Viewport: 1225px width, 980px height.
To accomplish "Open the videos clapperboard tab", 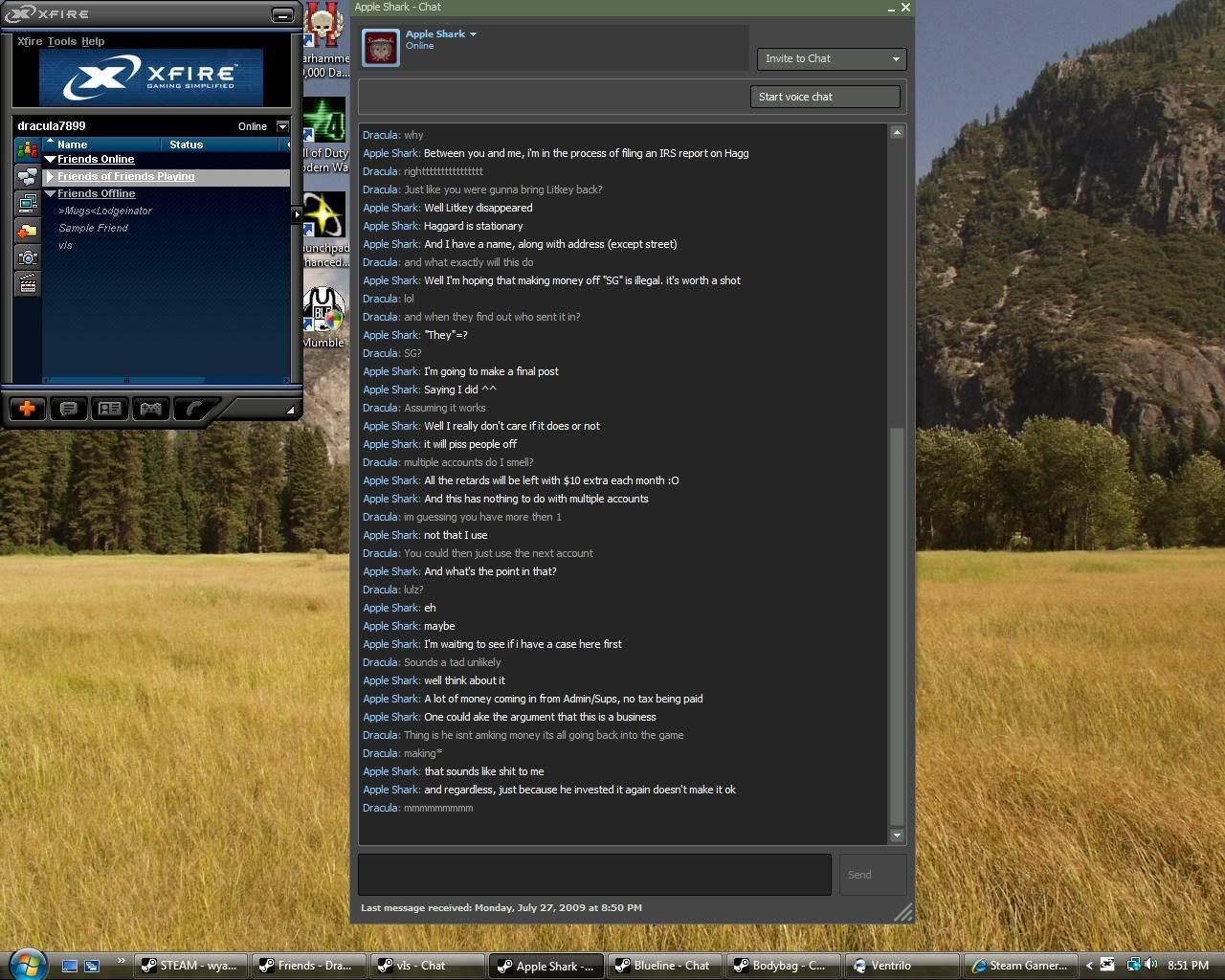I will 27,283.
